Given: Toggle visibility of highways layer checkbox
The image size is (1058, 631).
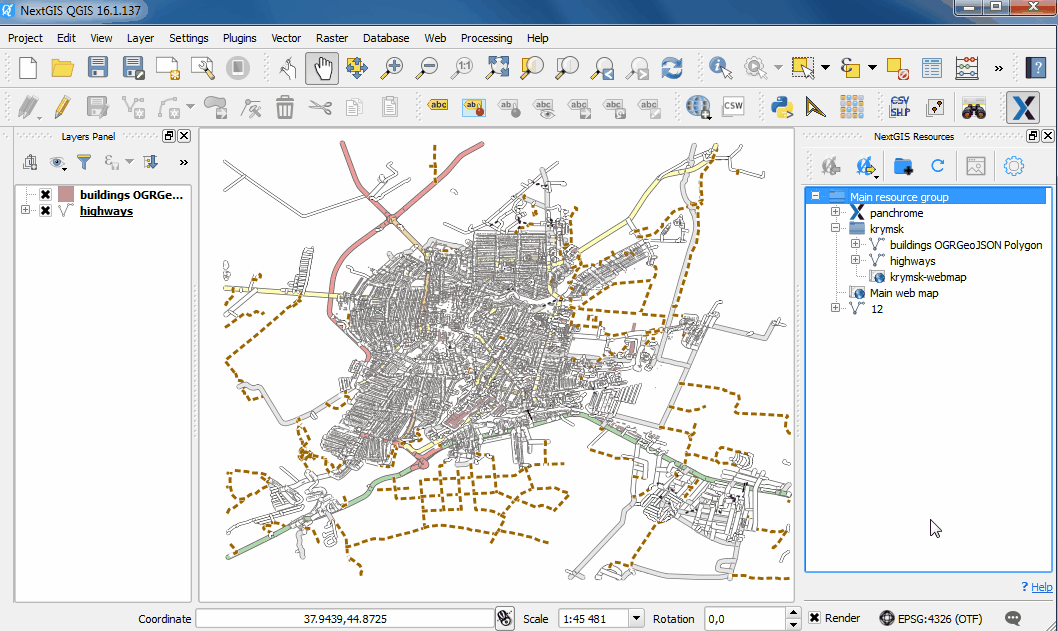Looking at the screenshot, I should [45, 211].
